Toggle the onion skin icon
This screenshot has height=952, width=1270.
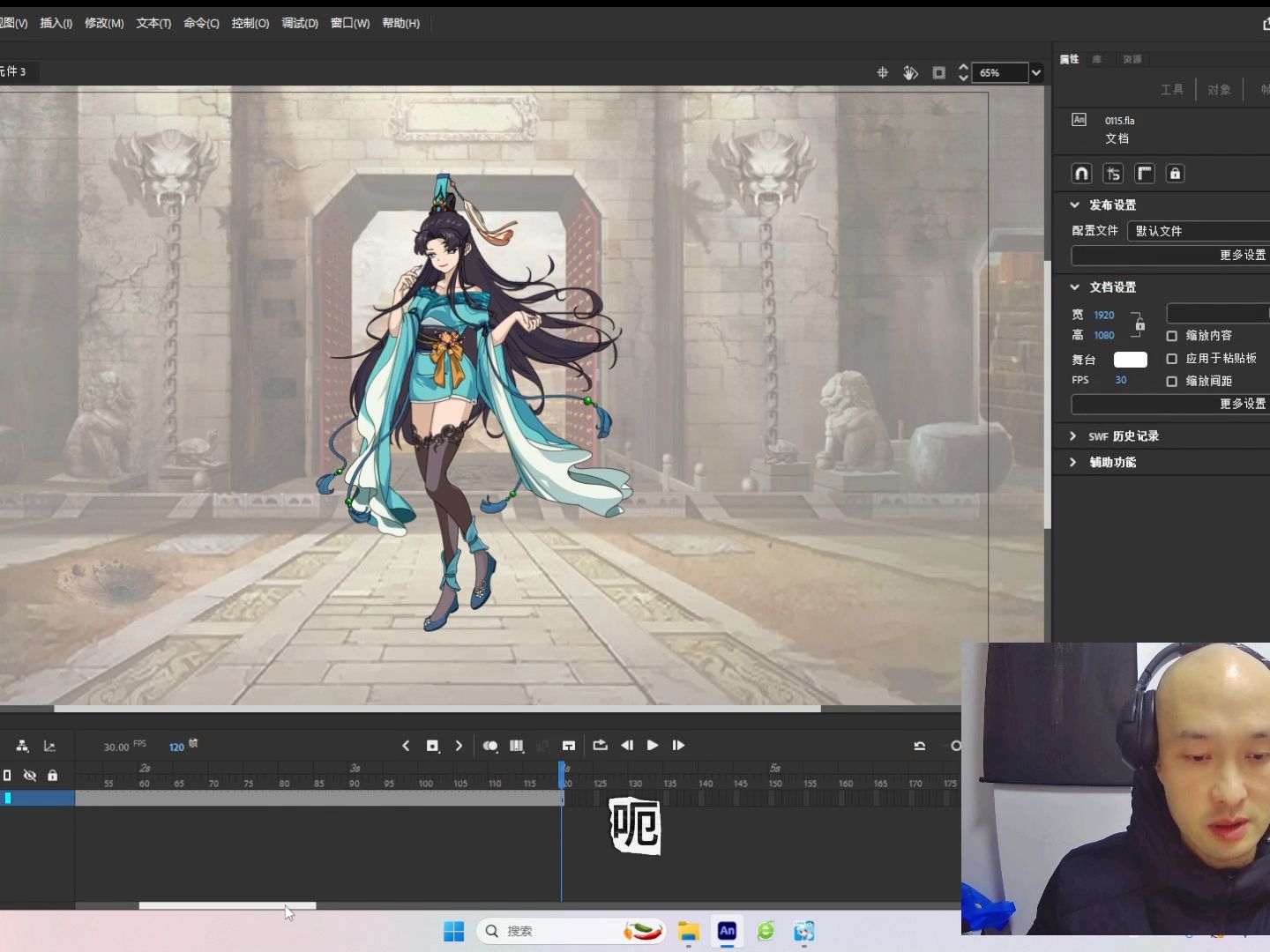coord(490,746)
